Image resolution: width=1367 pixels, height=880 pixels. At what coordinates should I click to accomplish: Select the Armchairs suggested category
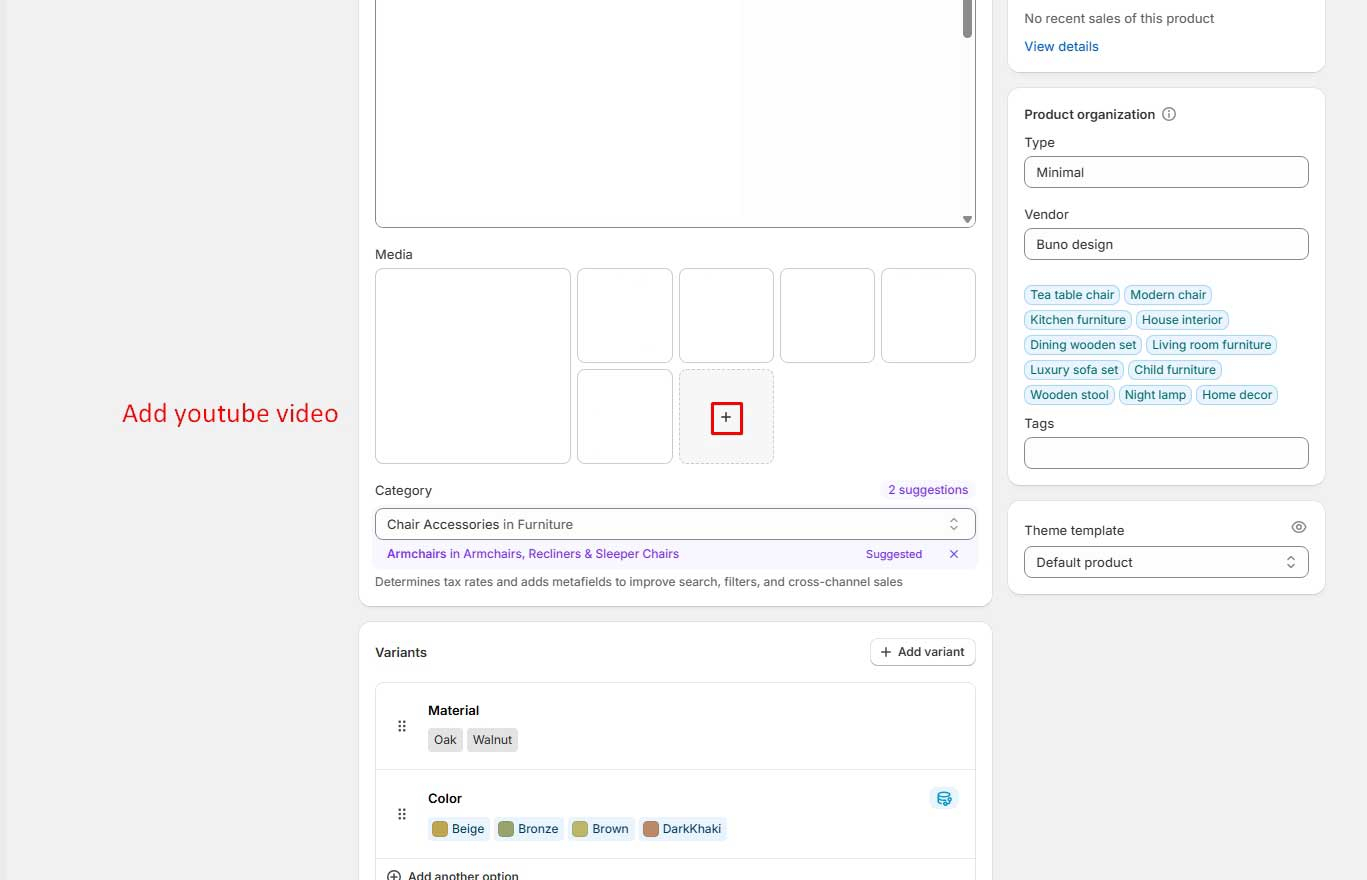[x=532, y=554]
